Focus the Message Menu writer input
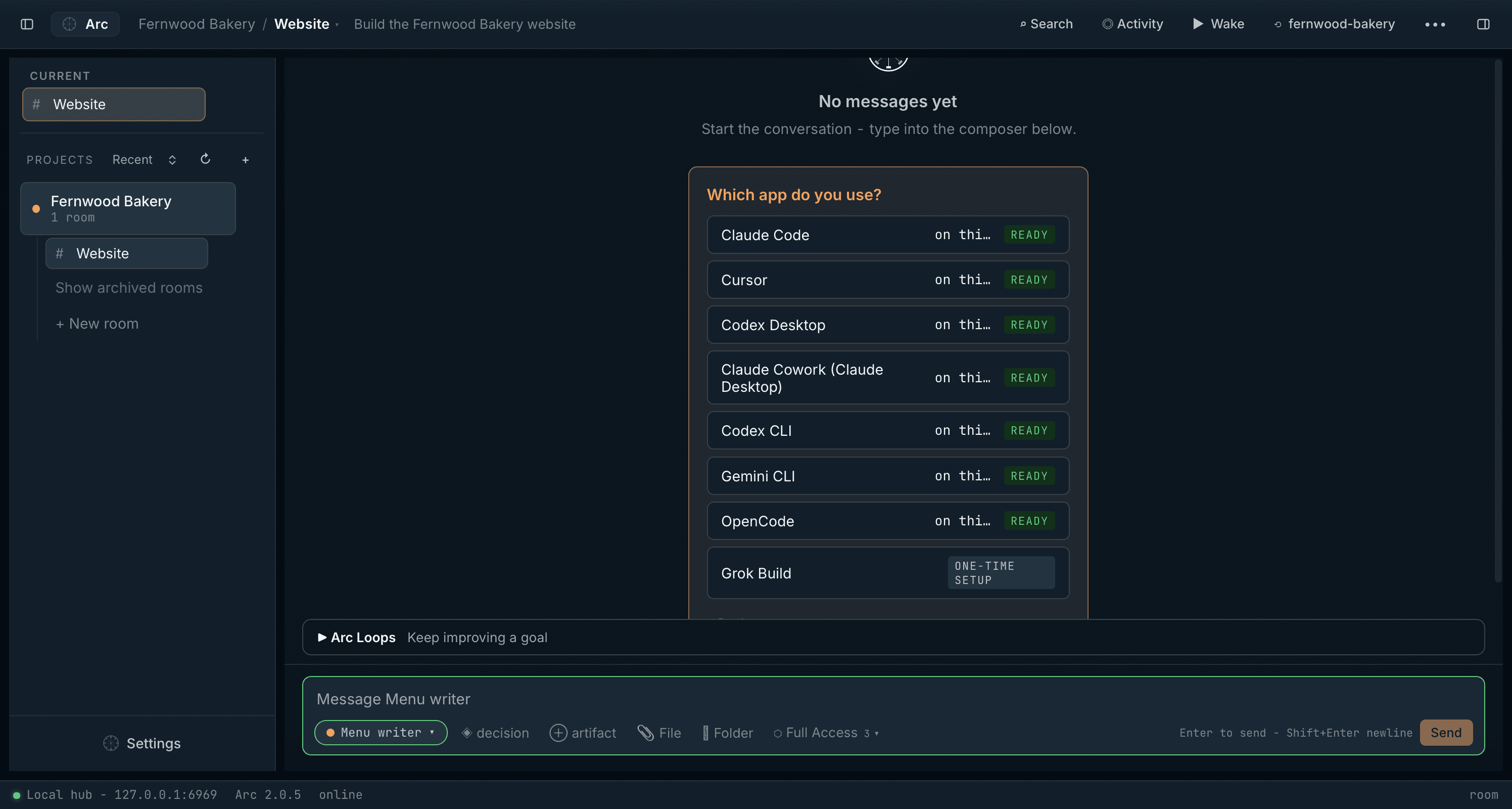This screenshot has width=1512, height=809. (x=893, y=699)
